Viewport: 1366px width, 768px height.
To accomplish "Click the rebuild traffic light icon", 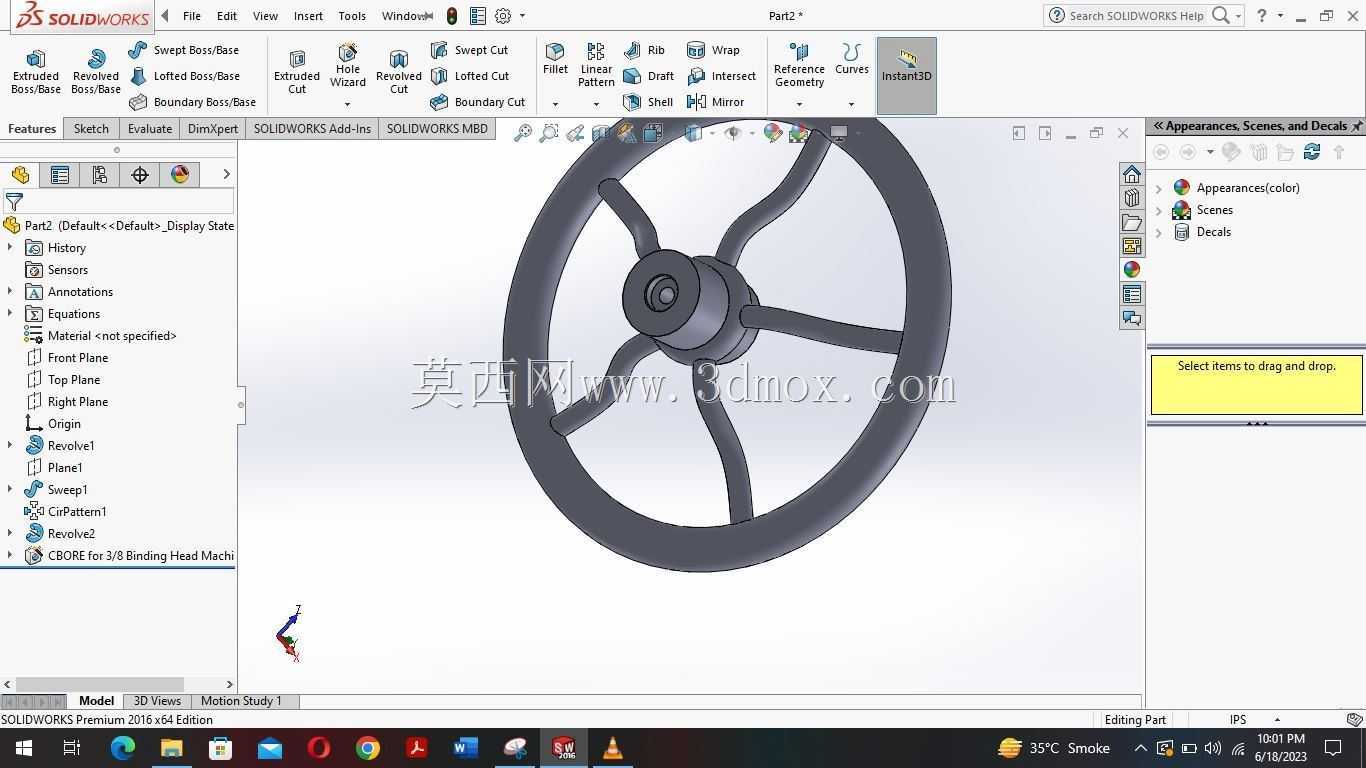I will 452,16.
